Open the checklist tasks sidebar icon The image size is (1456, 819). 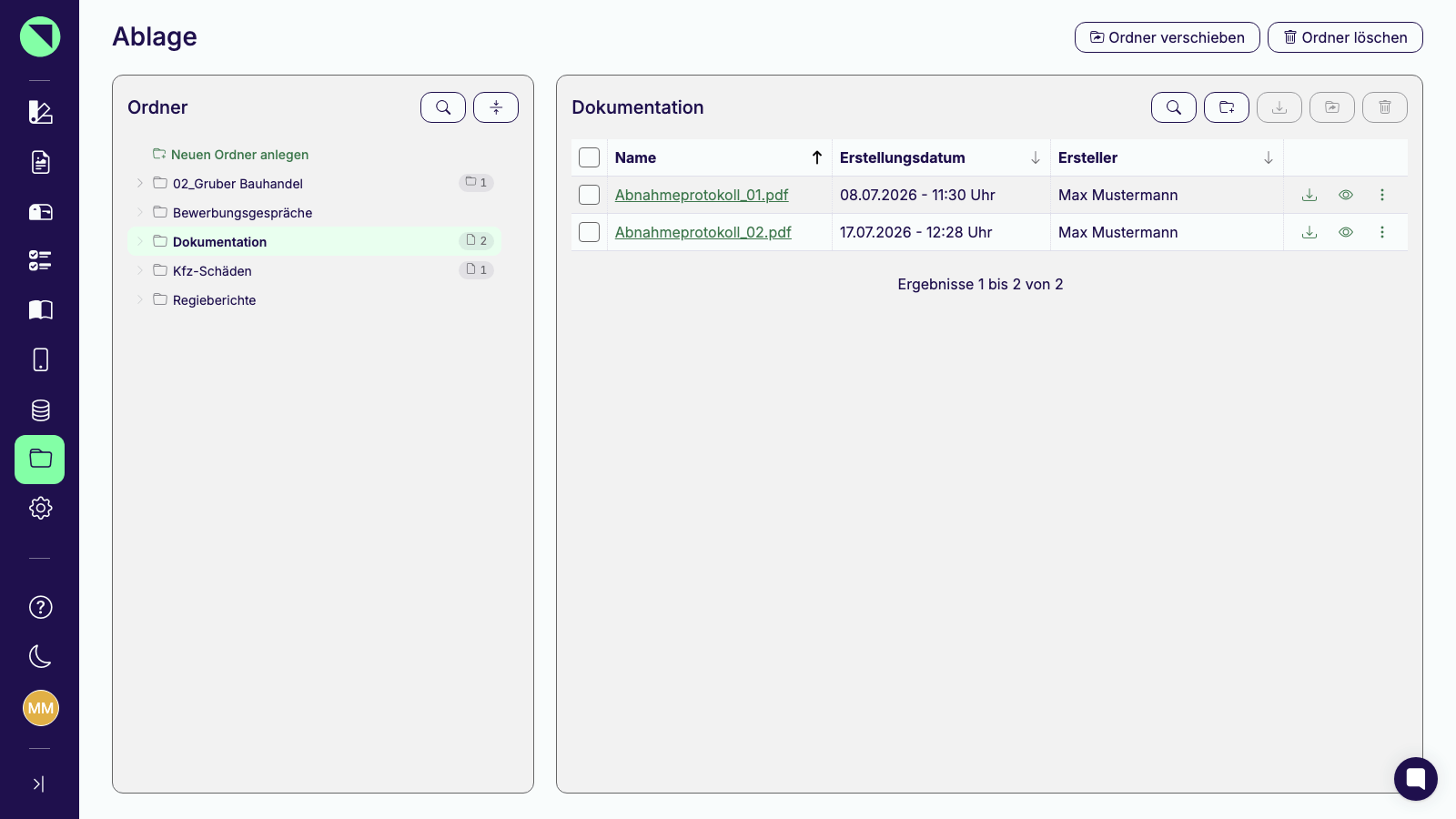[x=40, y=261]
